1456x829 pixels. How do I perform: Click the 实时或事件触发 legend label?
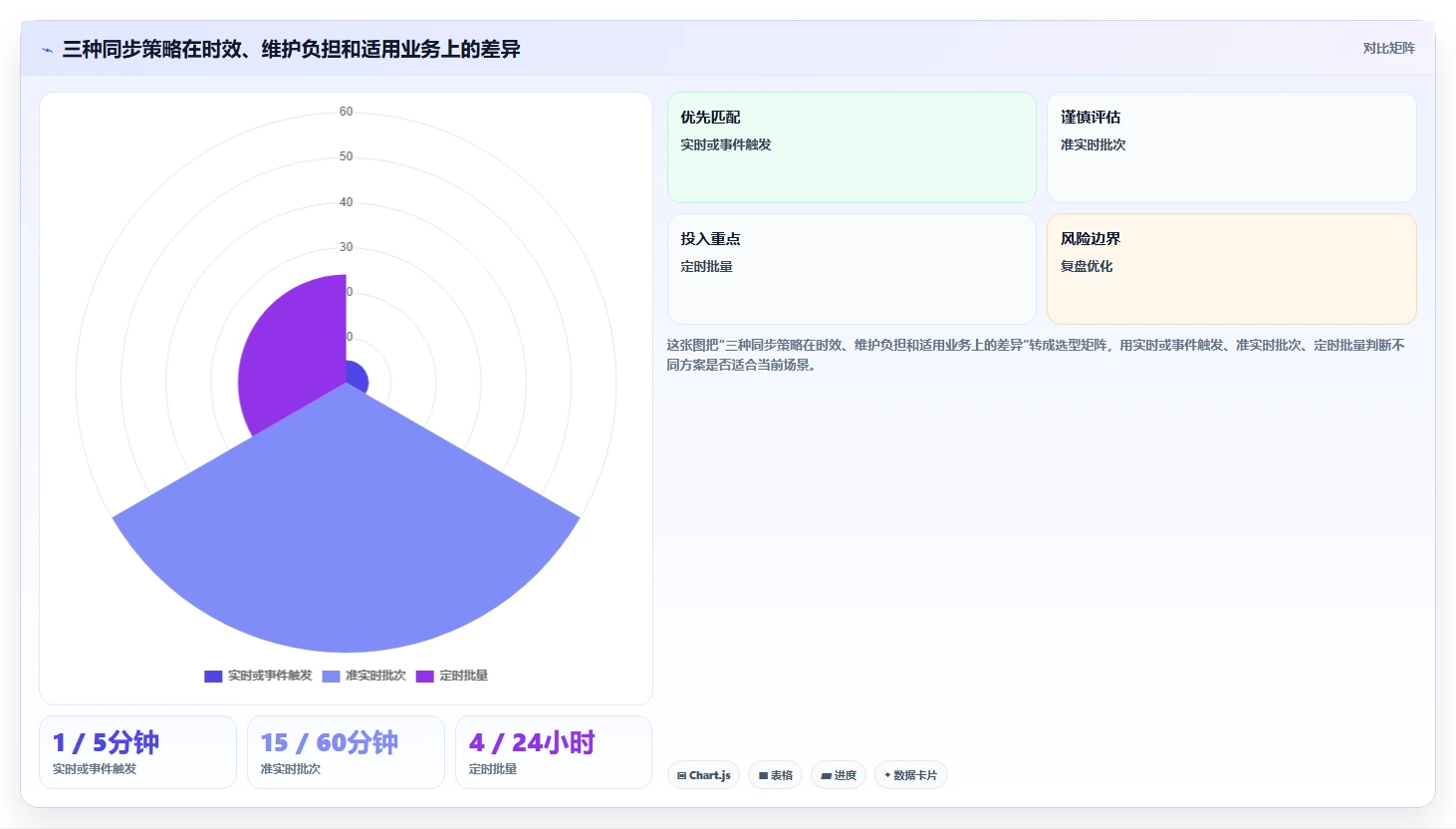pos(270,676)
